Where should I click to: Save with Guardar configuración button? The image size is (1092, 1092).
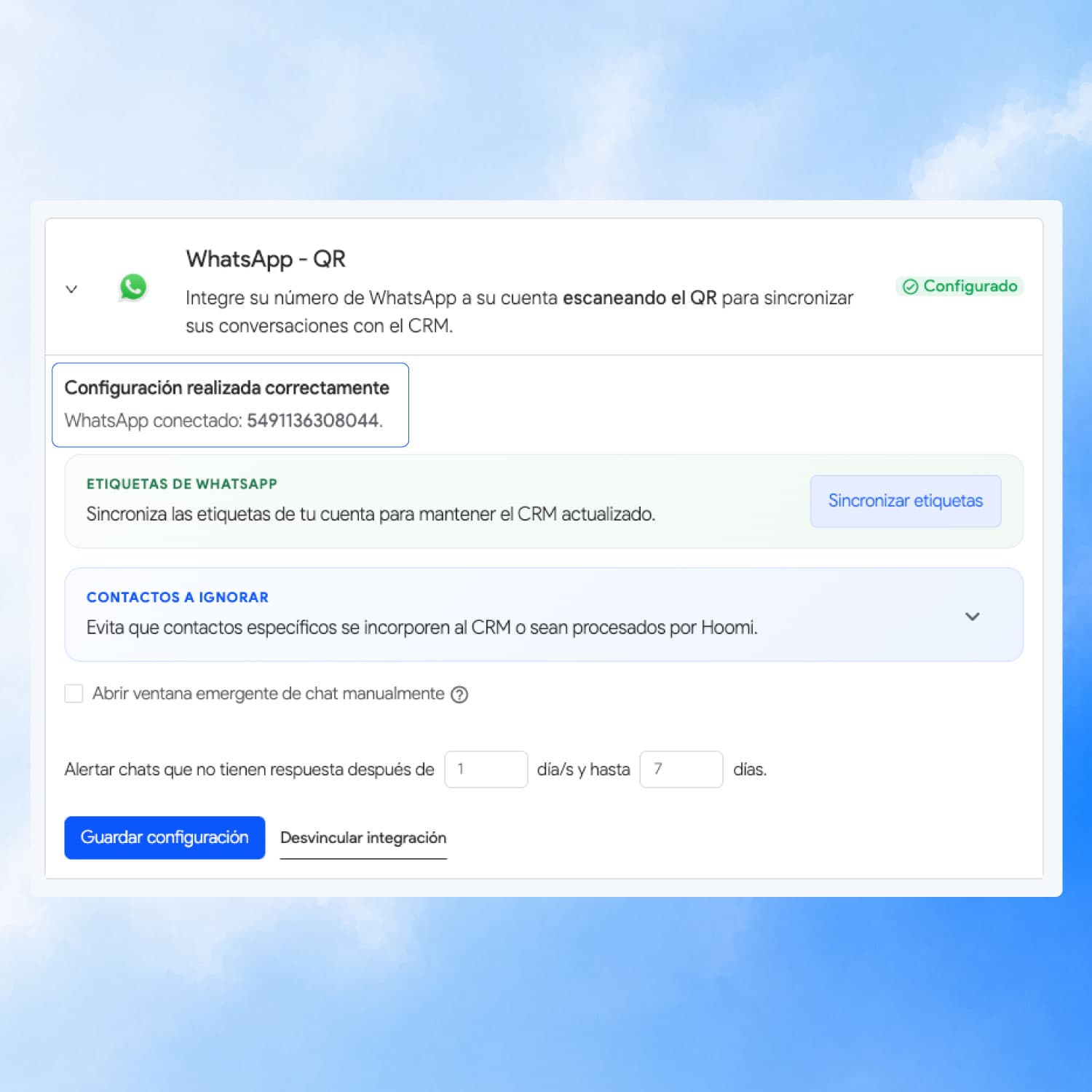click(x=165, y=837)
